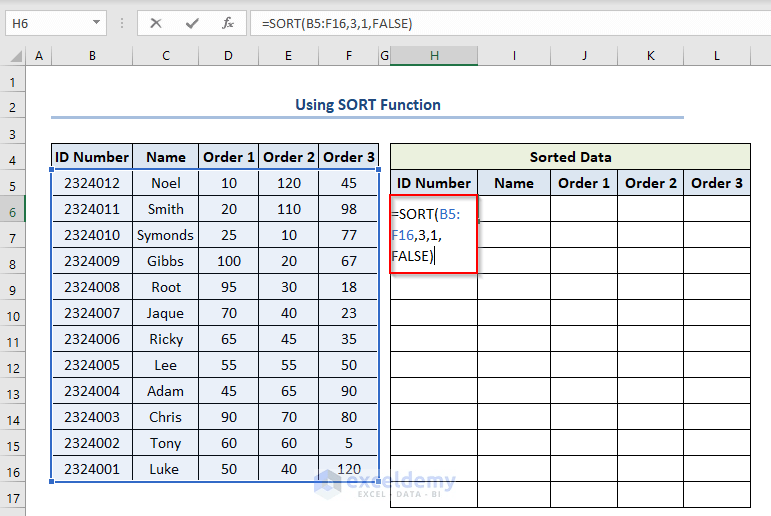Select cell with ID 2324005
This screenshot has height=516, width=771.
pyautogui.click(x=92, y=365)
